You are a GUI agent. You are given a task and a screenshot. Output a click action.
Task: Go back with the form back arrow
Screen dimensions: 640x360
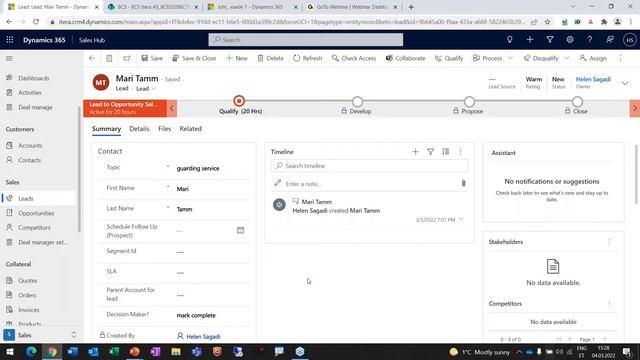point(92,58)
